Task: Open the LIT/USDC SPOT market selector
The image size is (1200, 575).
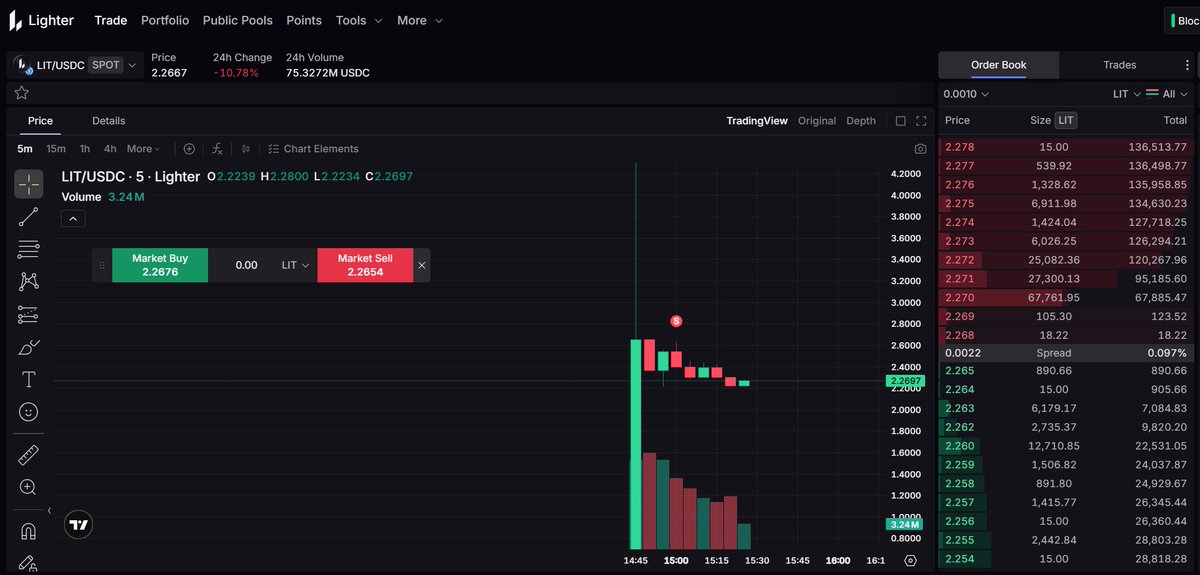Action: click(76, 65)
